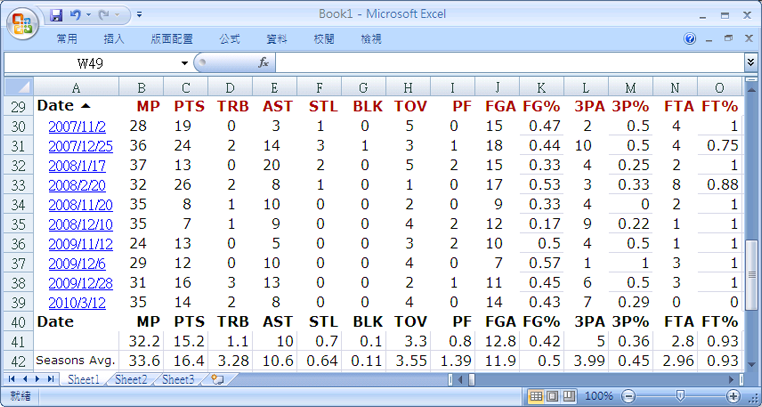The image size is (762, 407).
Task: Open the 2008/2/20 date link
Action: [77, 186]
